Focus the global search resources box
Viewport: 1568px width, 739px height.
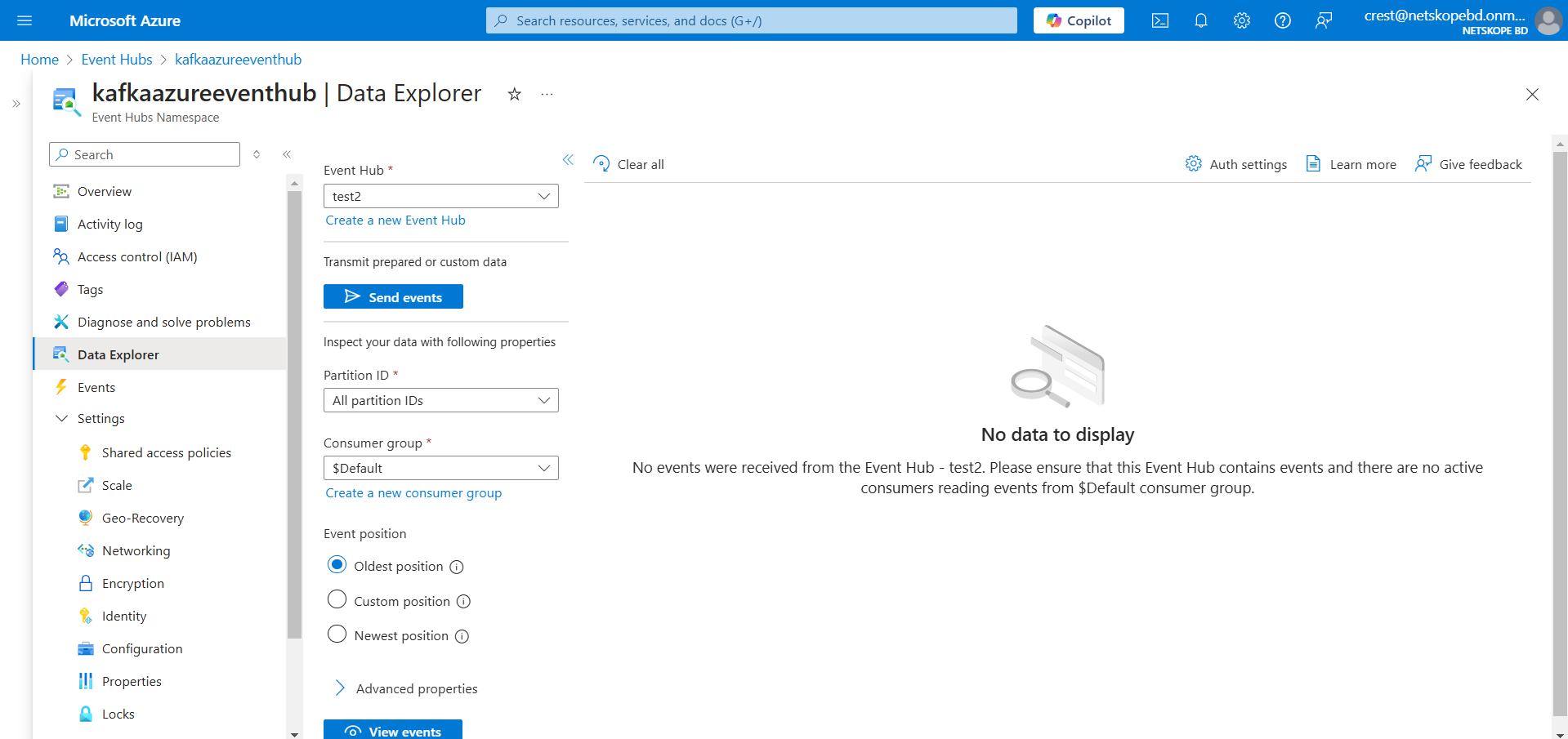(x=752, y=20)
